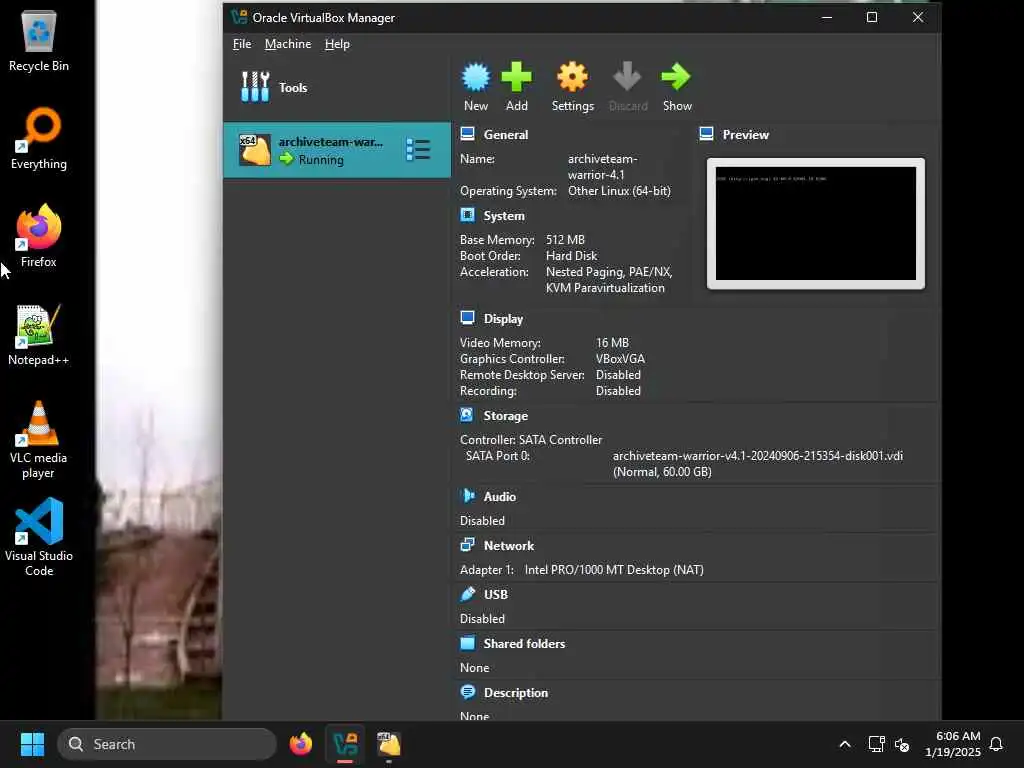Click the green Add machine icon

pyautogui.click(x=516, y=77)
